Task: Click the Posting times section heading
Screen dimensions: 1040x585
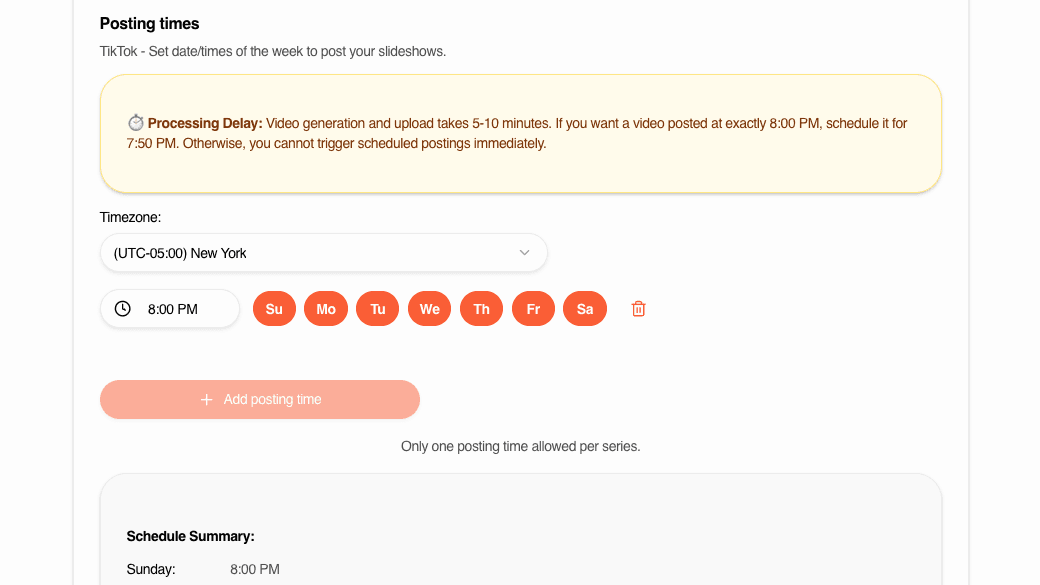Action: point(149,23)
